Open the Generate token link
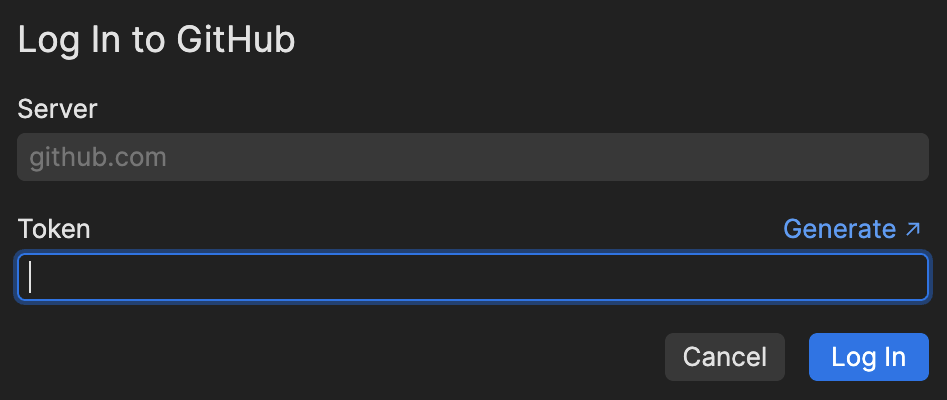 coord(850,229)
